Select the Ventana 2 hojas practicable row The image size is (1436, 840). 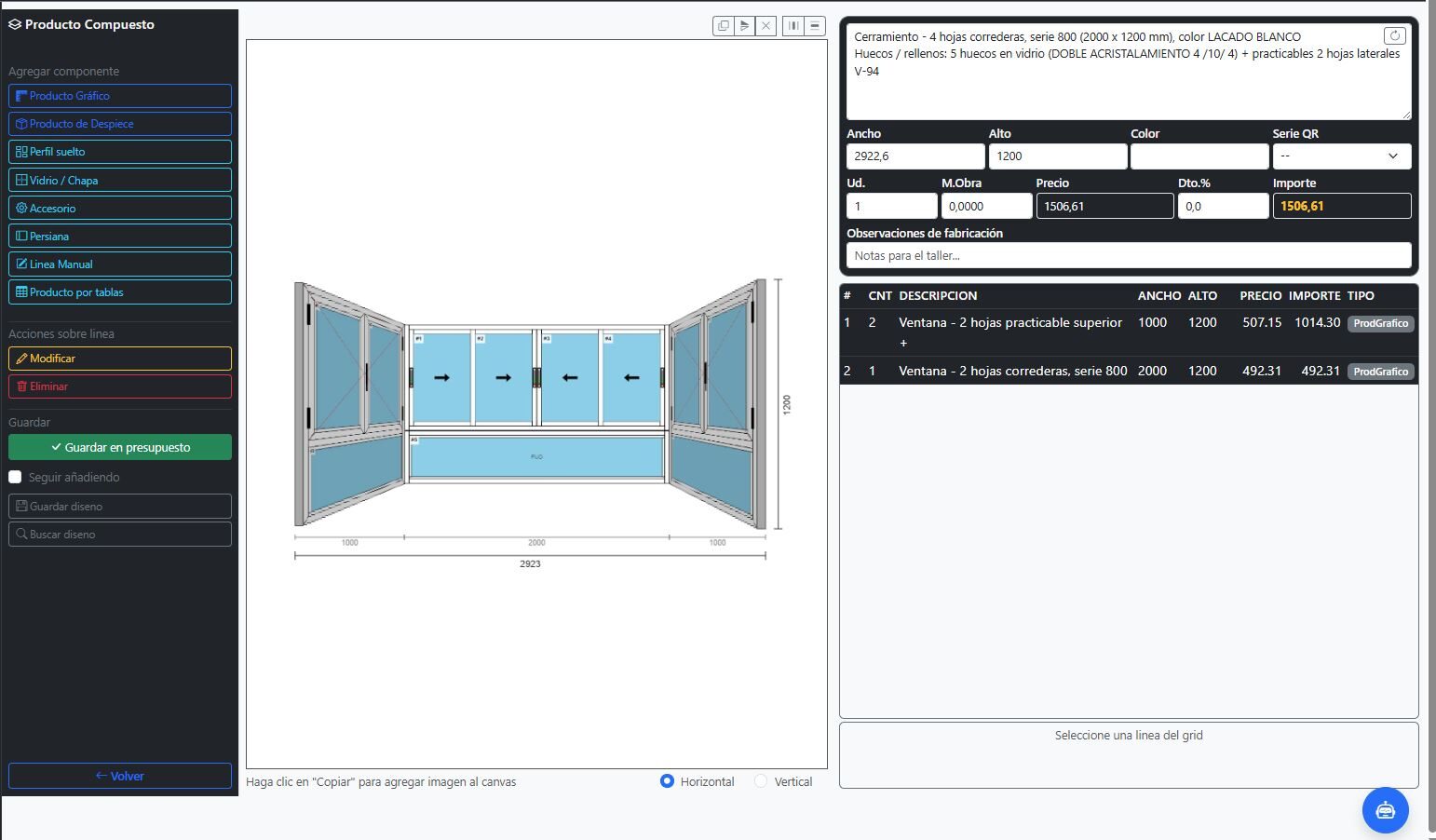coord(1129,332)
